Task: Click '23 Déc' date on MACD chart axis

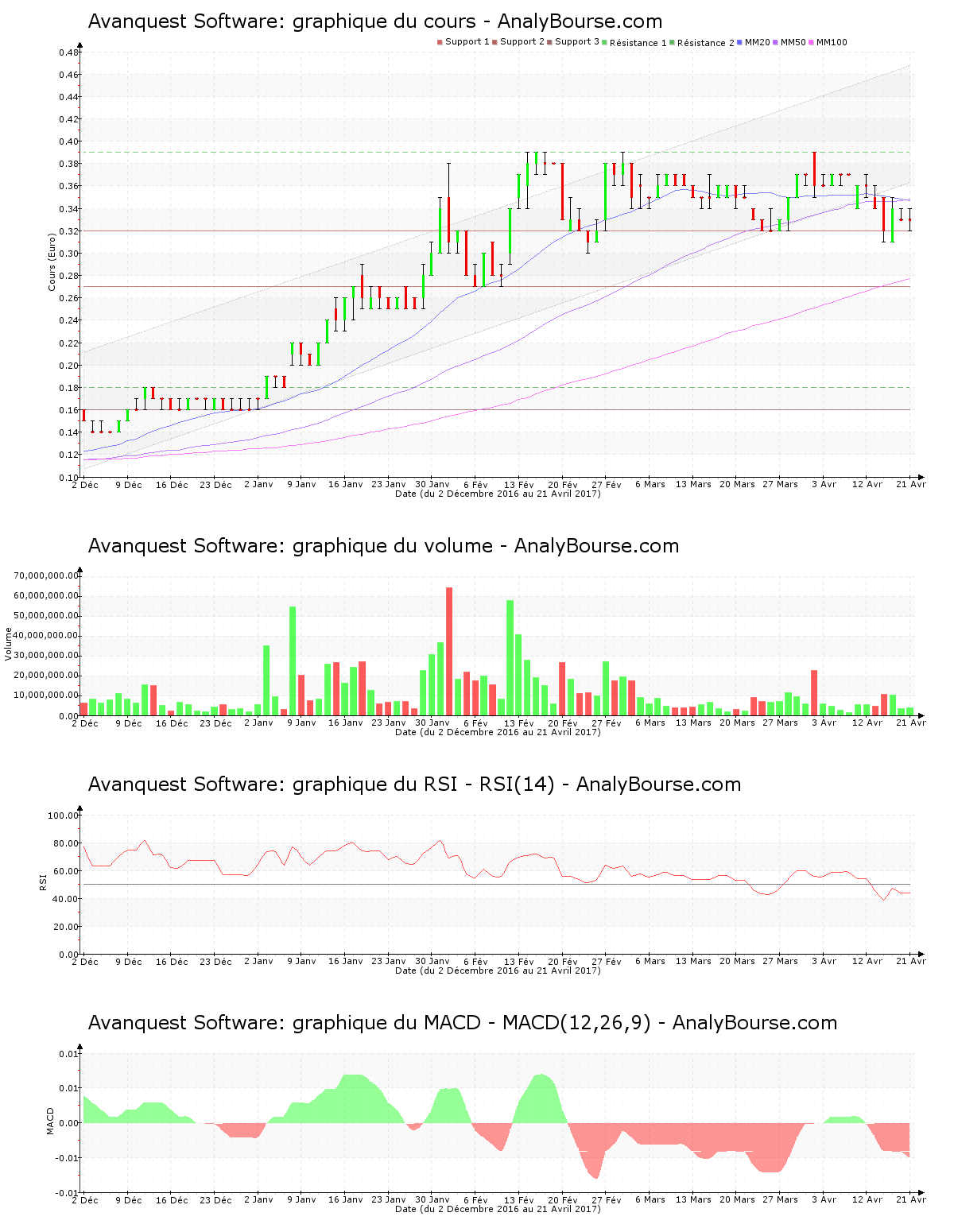Action: pyautogui.click(x=215, y=1200)
